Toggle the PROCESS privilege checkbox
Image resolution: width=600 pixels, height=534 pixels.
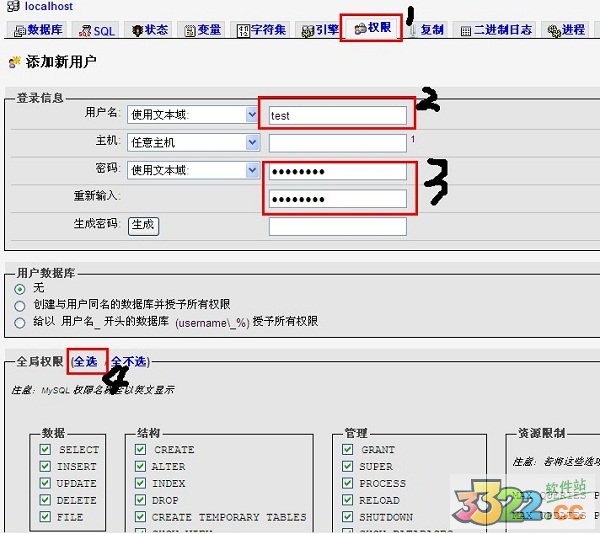tap(347, 483)
